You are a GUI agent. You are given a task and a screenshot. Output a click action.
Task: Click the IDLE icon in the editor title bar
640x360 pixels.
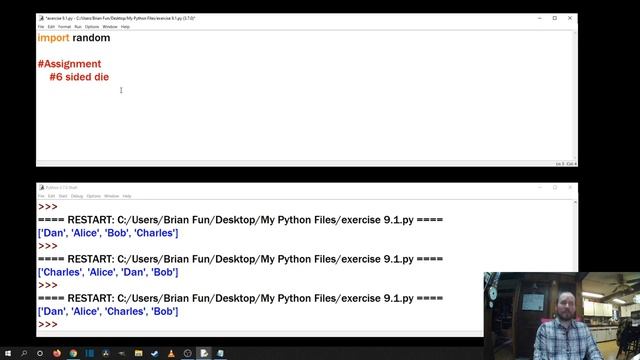point(41,18)
